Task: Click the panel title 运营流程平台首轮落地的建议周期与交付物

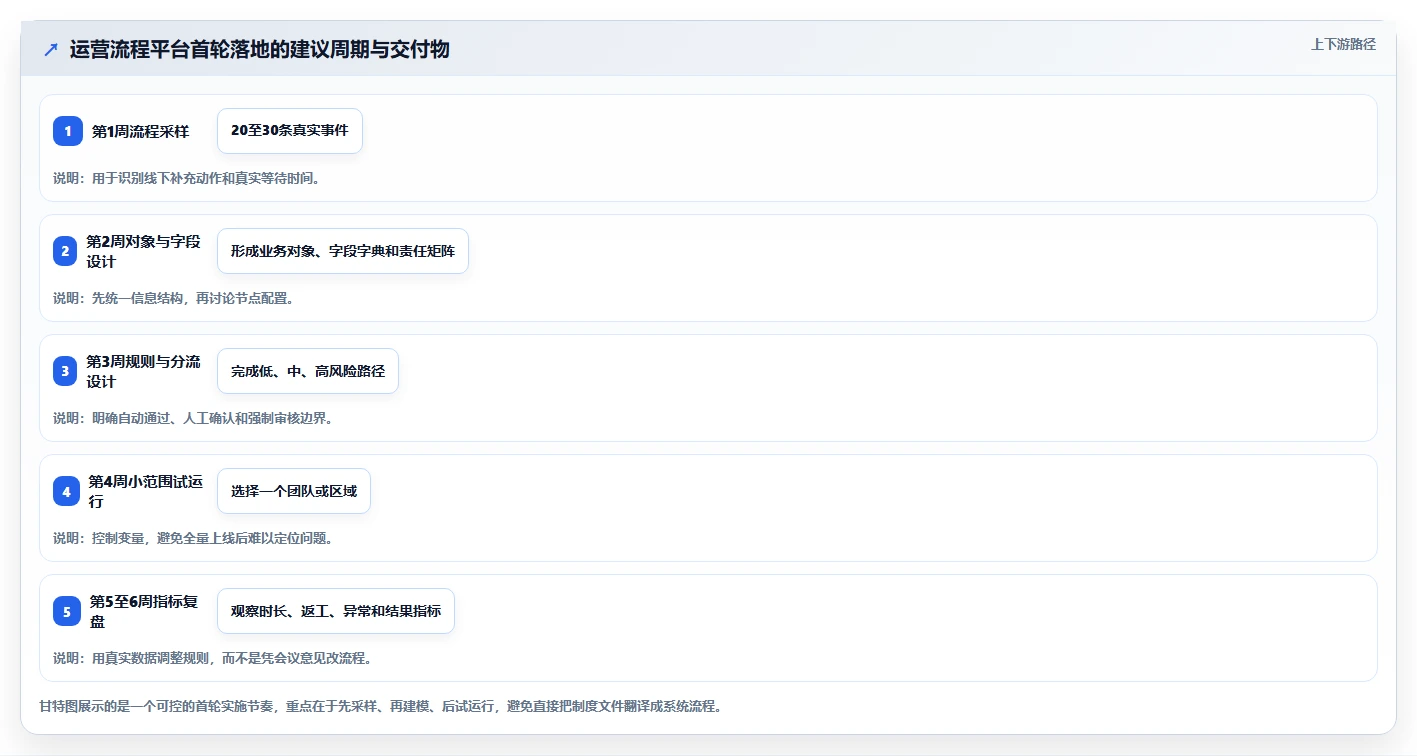Action: click(259, 50)
